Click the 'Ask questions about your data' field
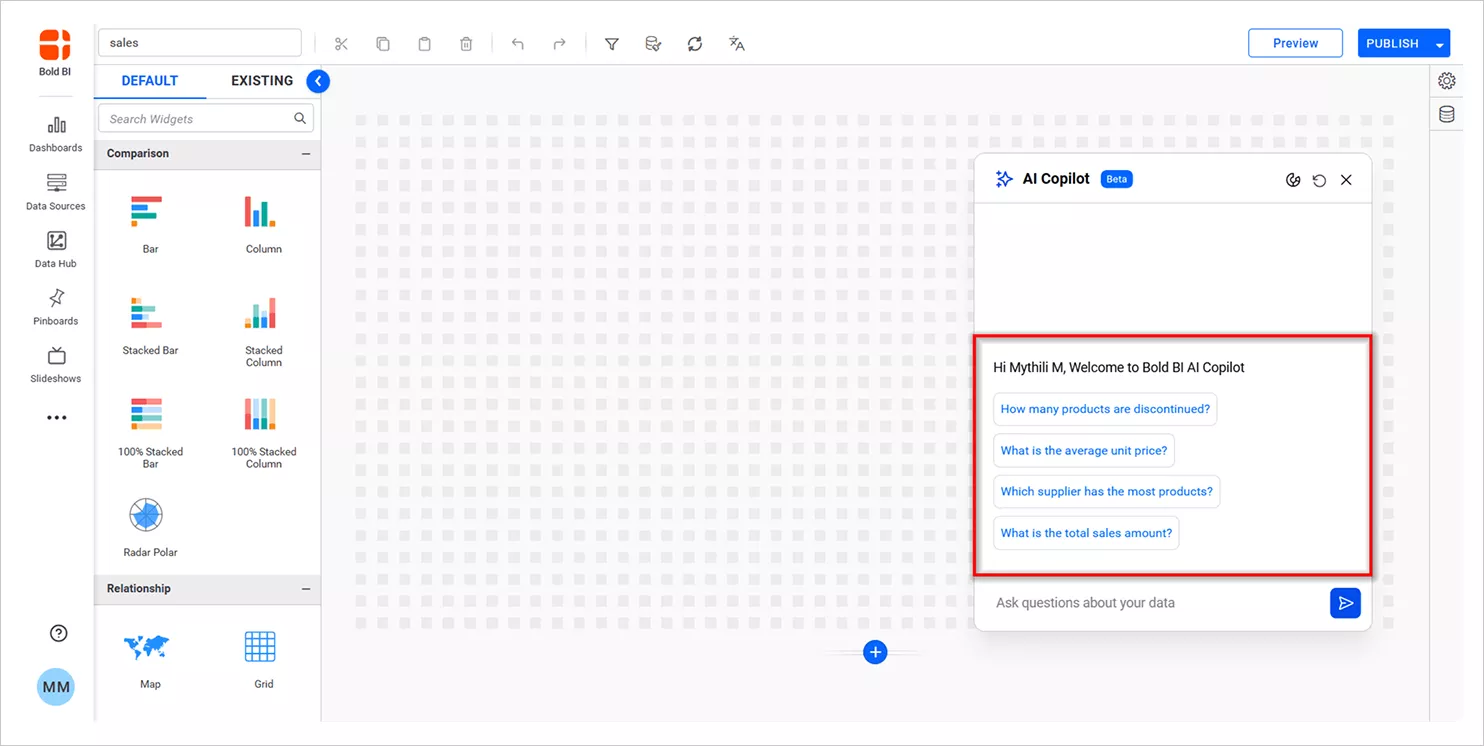The height and width of the screenshot is (746, 1484). coord(1155,603)
